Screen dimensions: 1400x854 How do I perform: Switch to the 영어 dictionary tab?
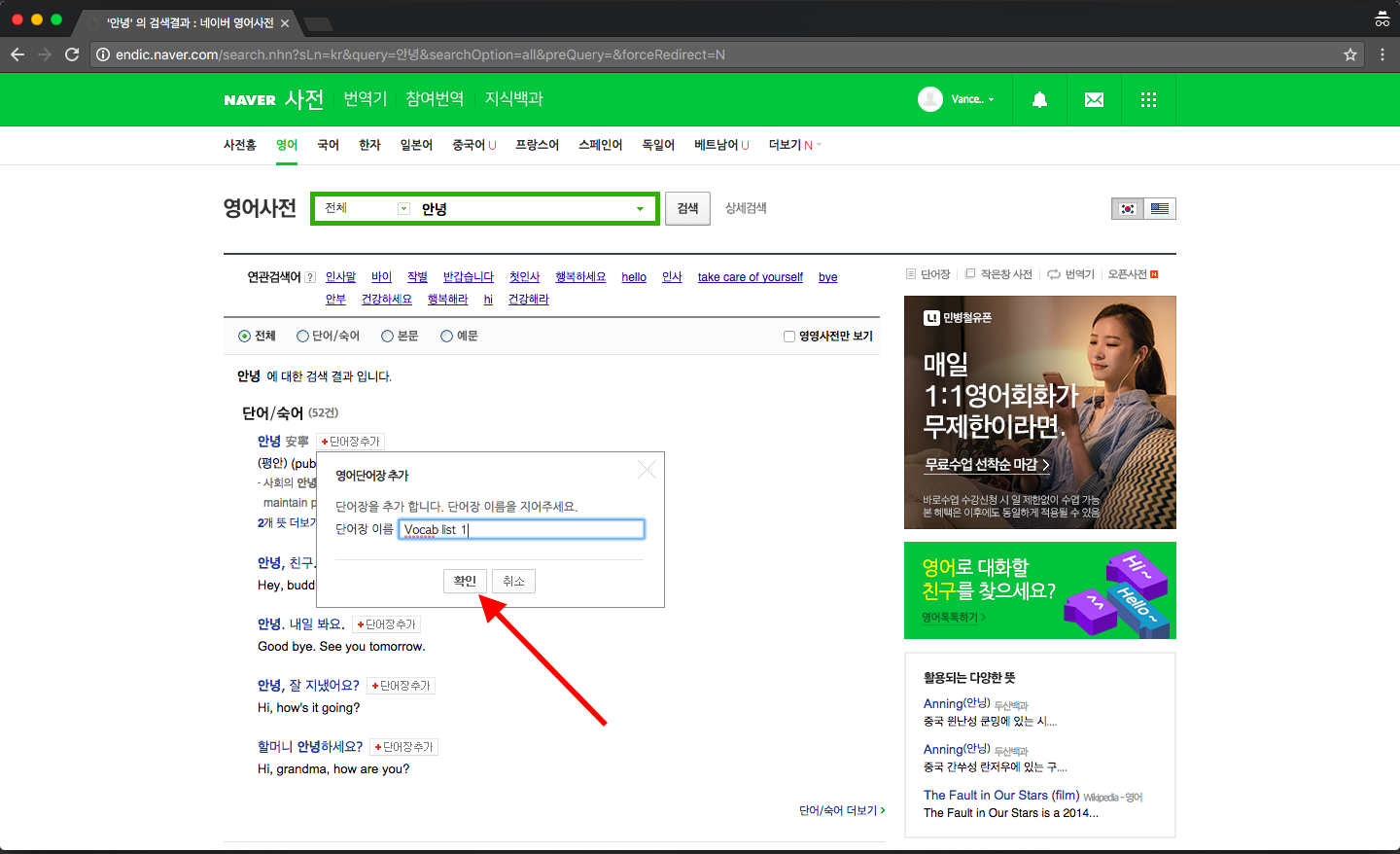pos(287,145)
